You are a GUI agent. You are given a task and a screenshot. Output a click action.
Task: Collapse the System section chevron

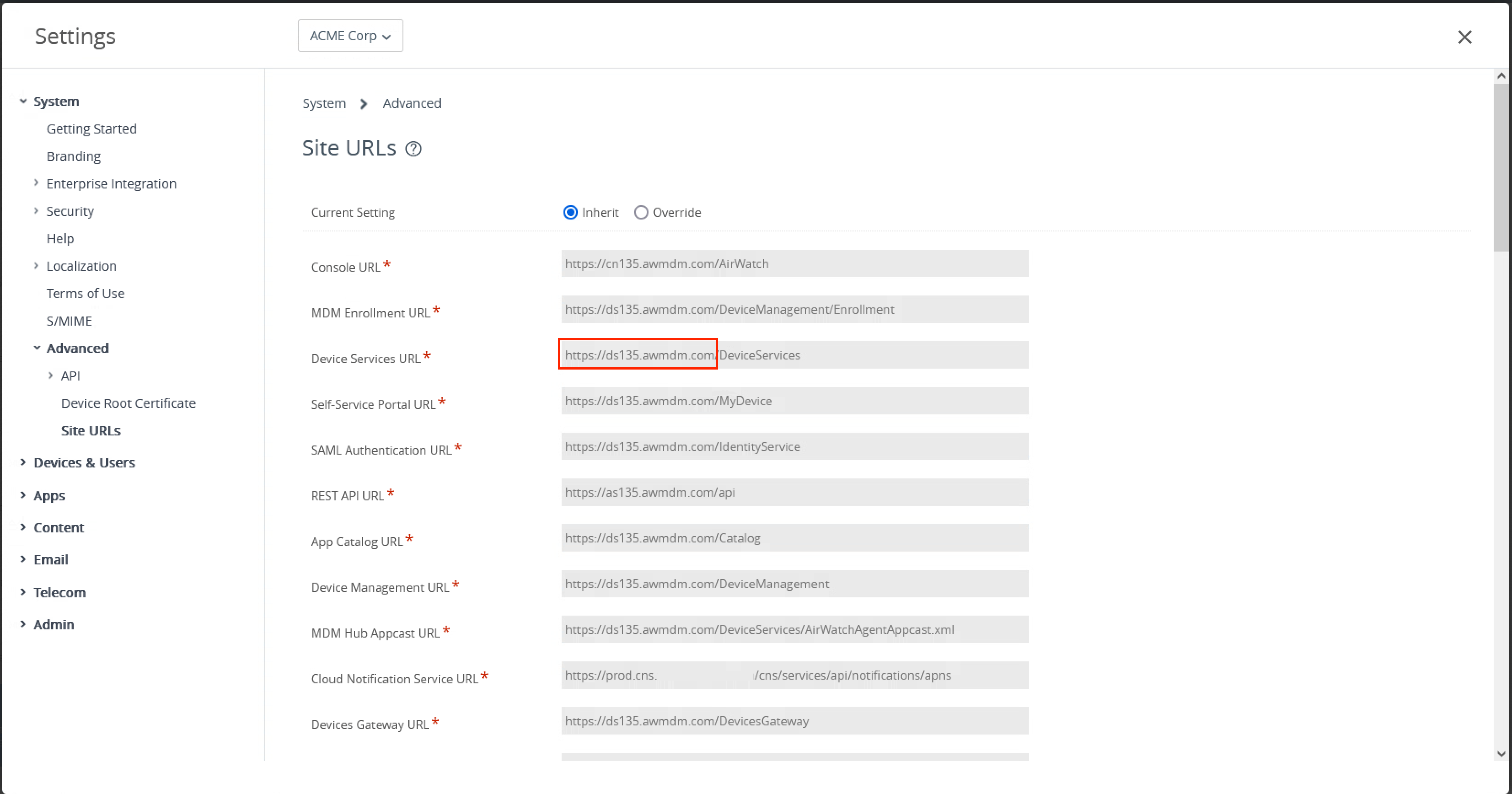pyautogui.click(x=23, y=101)
